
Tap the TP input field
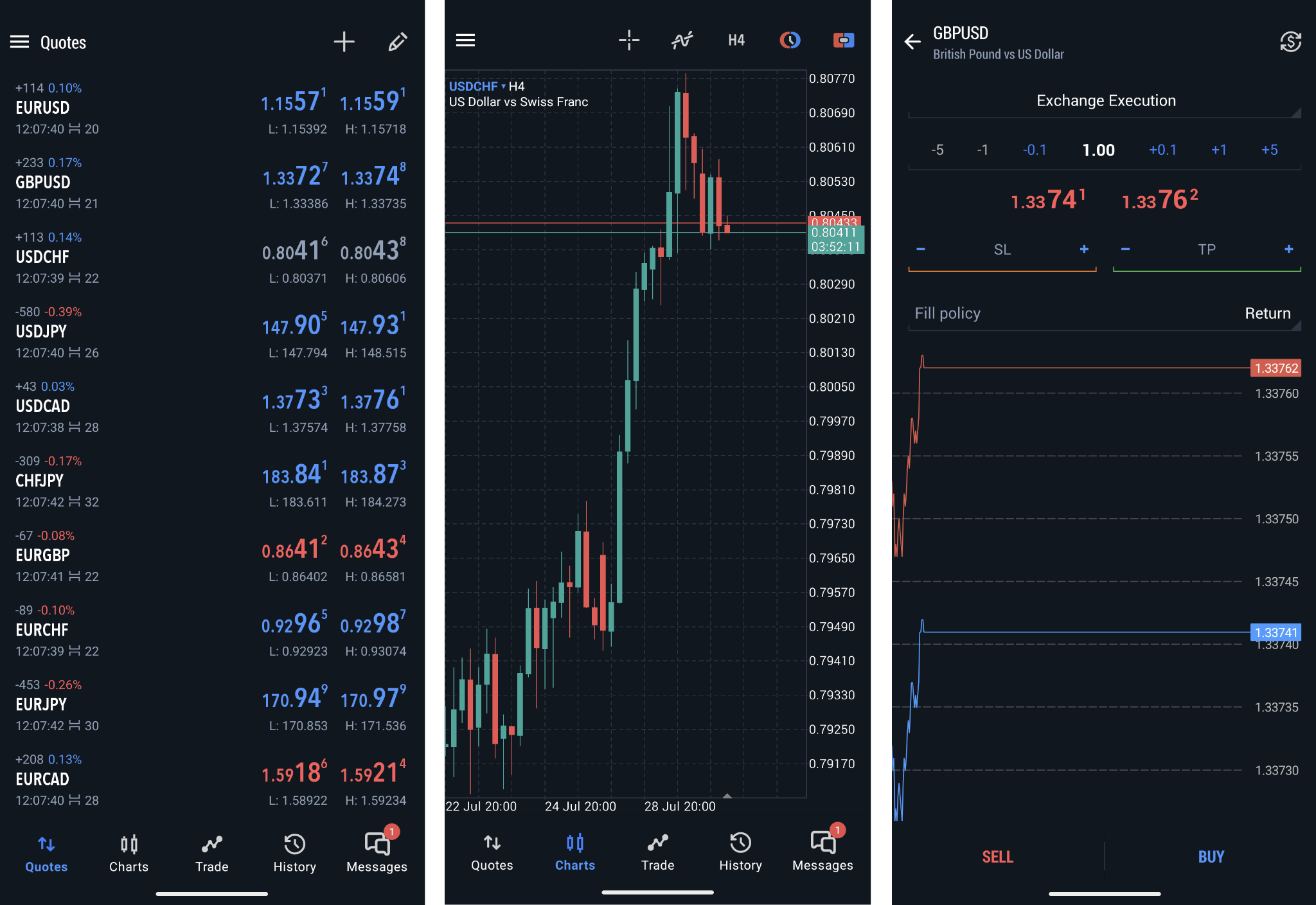click(x=1207, y=249)
